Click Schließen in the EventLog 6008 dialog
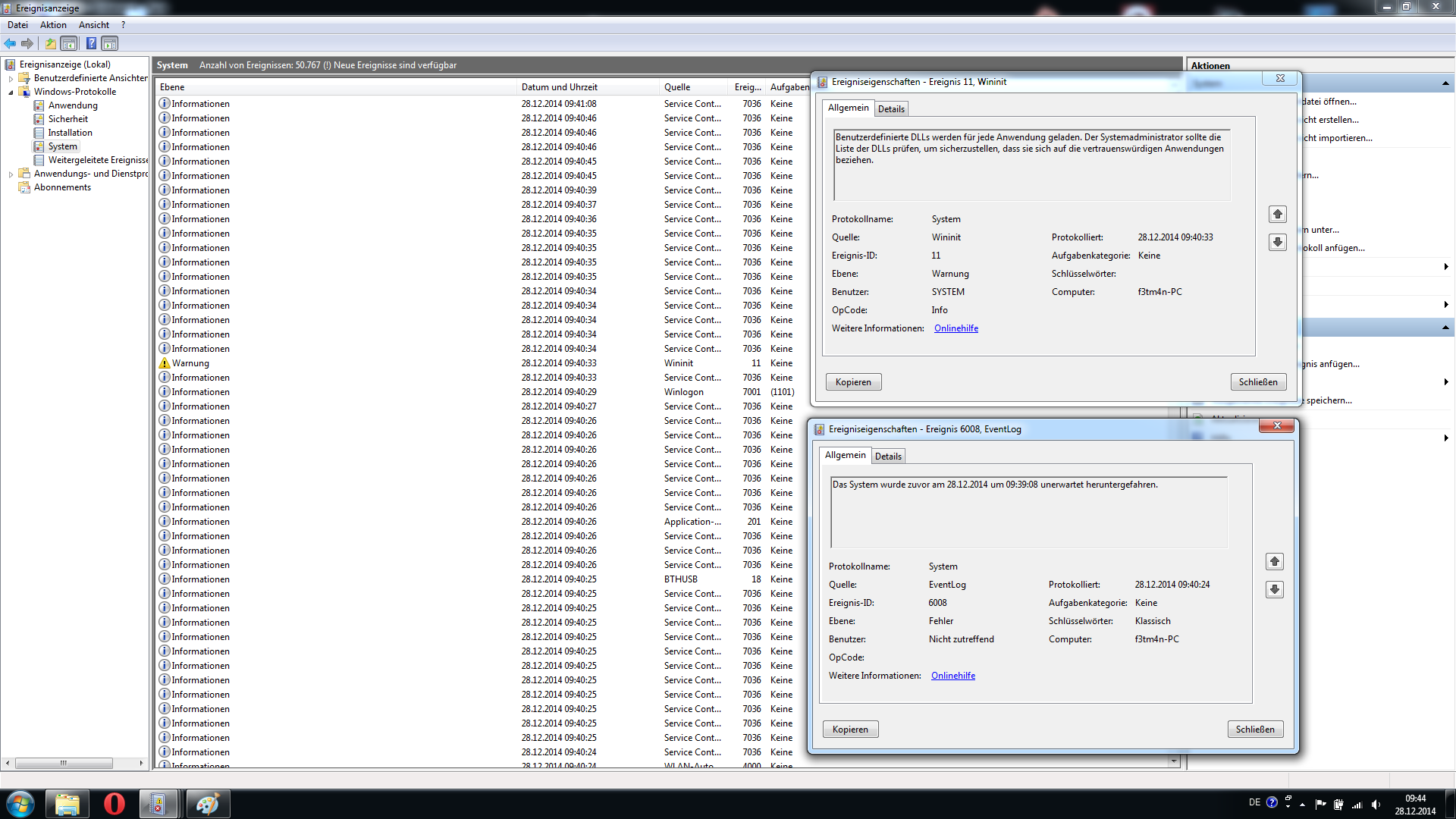Screen dimensions: 1456x819 [x=1255, y=730]
